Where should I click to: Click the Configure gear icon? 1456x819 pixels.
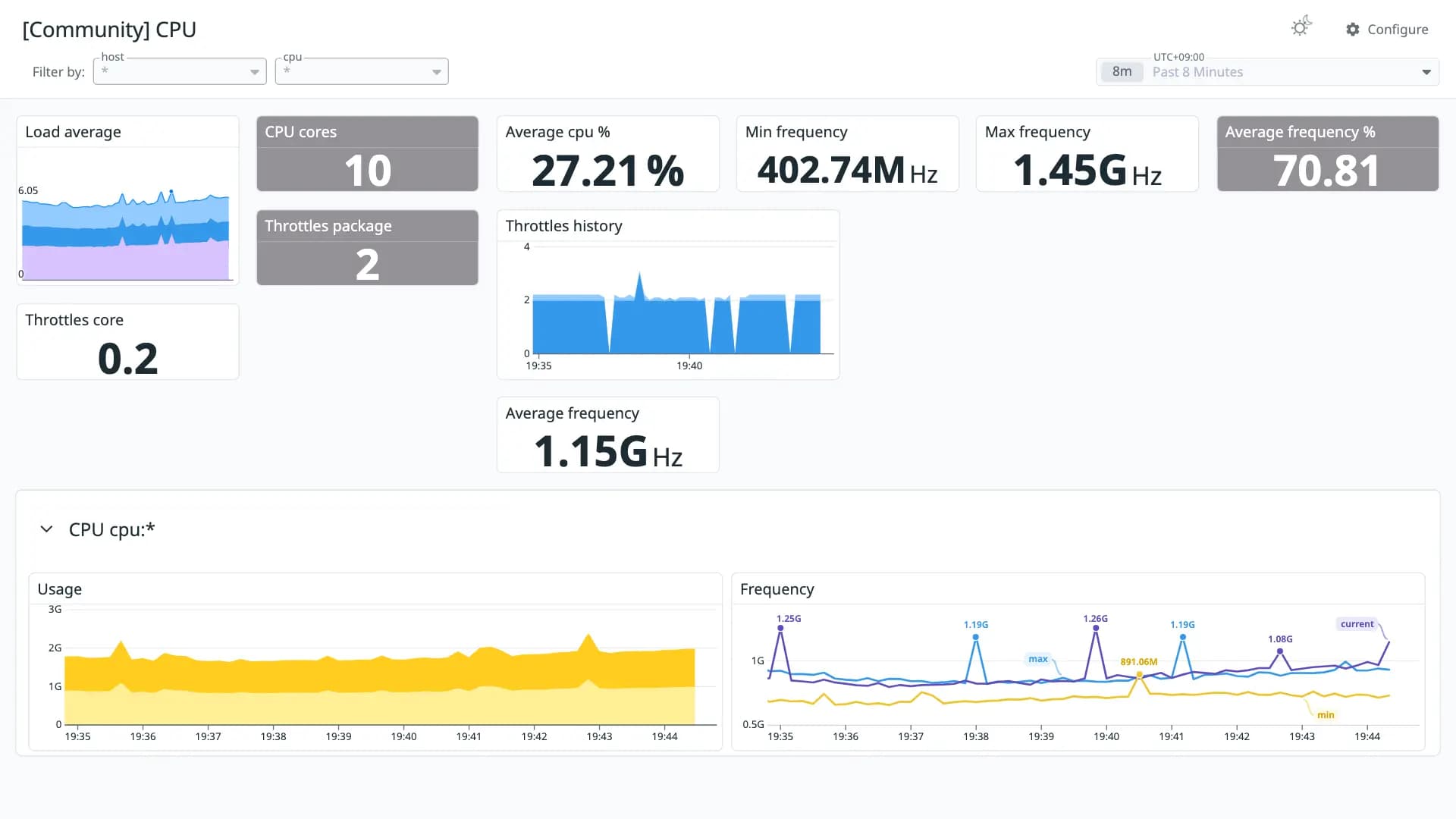[x=1353, y=30]
